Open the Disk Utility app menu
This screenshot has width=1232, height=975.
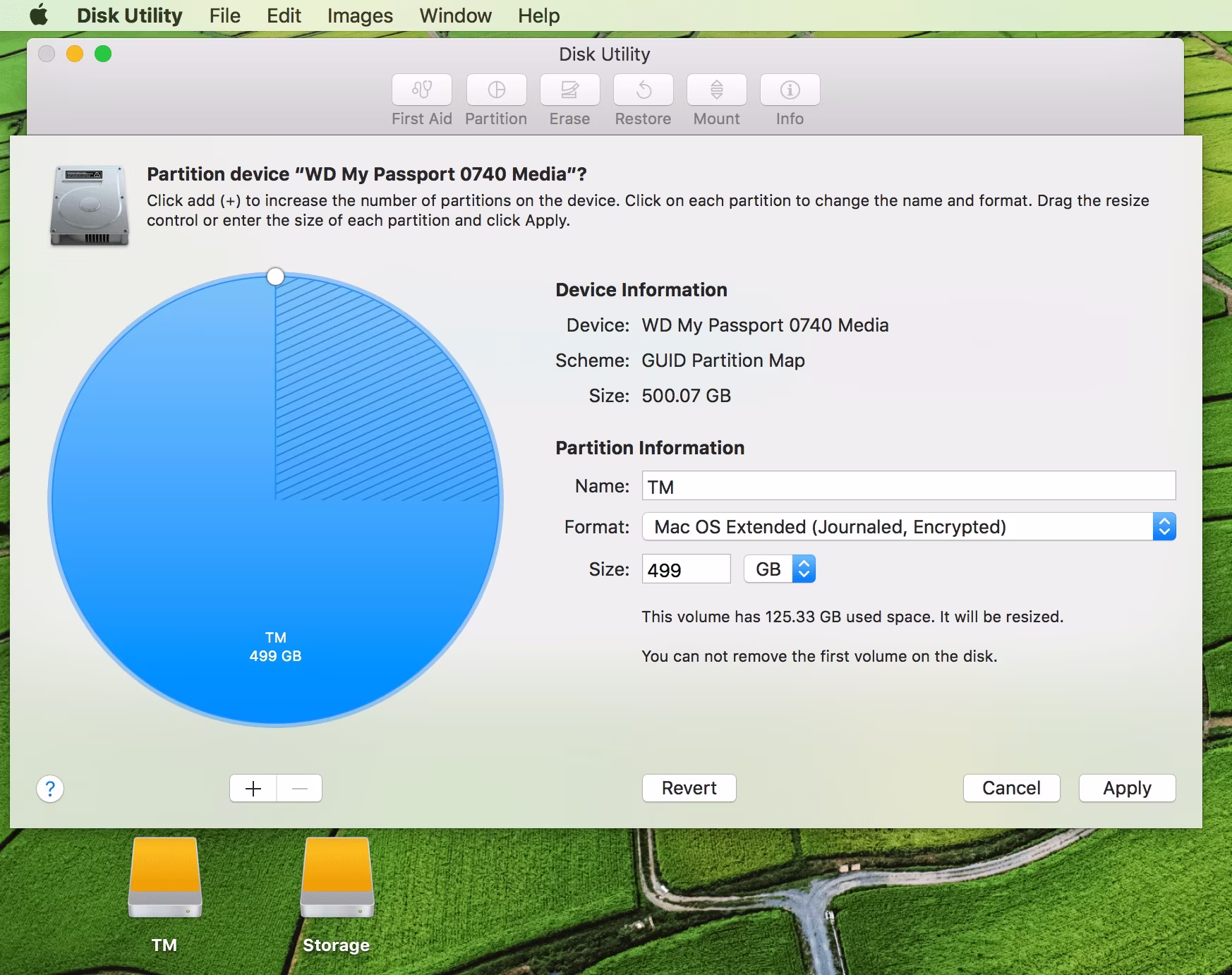click(x=130, y=16)
